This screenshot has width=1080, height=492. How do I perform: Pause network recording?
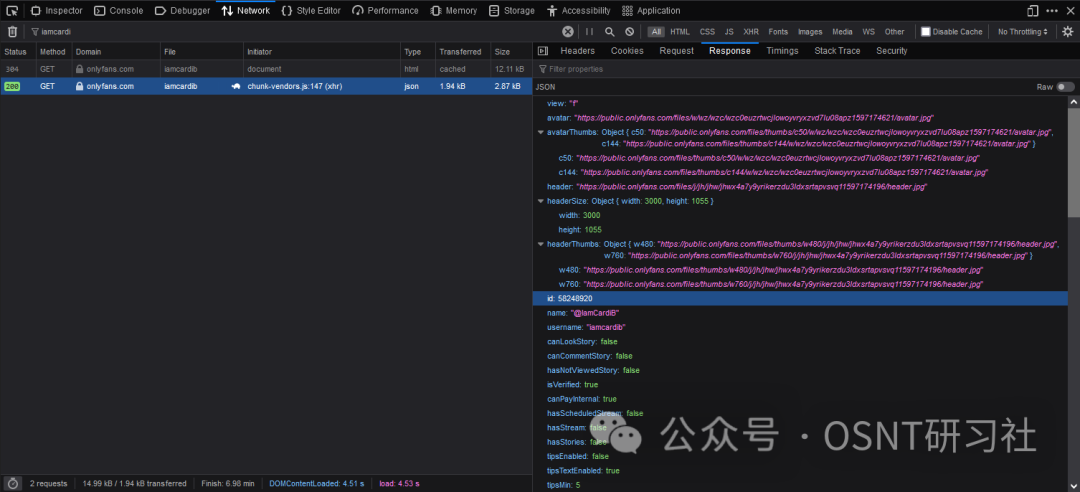(590, 32)
